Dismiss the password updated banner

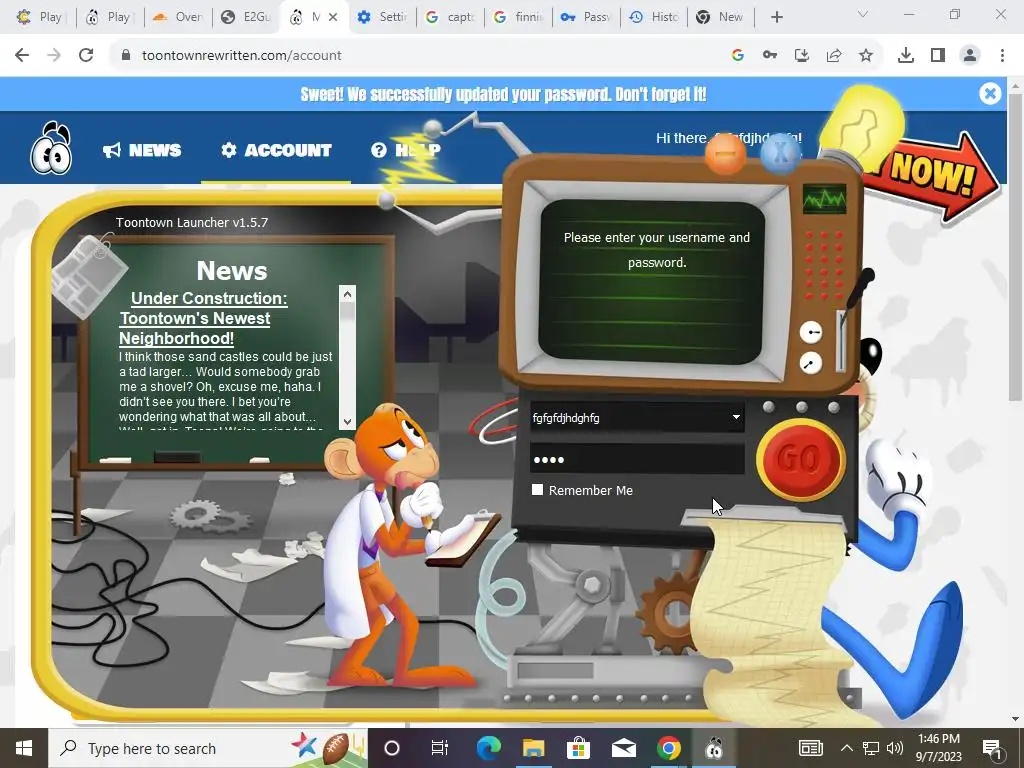click(x=990, y=94)
